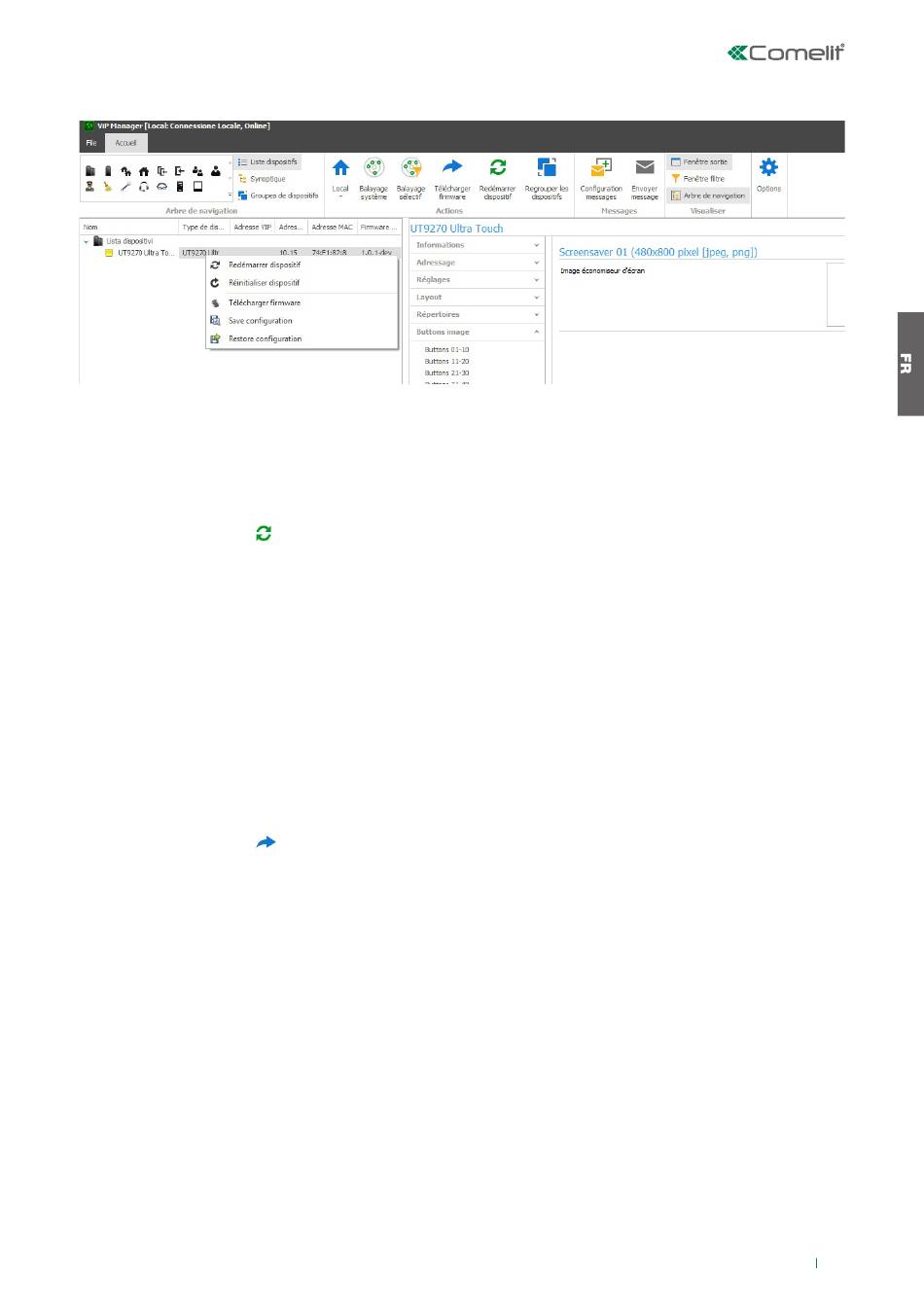This screenshot has width=924, height=1311.
Task: Open Configuration messages
Action: [x=601, y=179]
